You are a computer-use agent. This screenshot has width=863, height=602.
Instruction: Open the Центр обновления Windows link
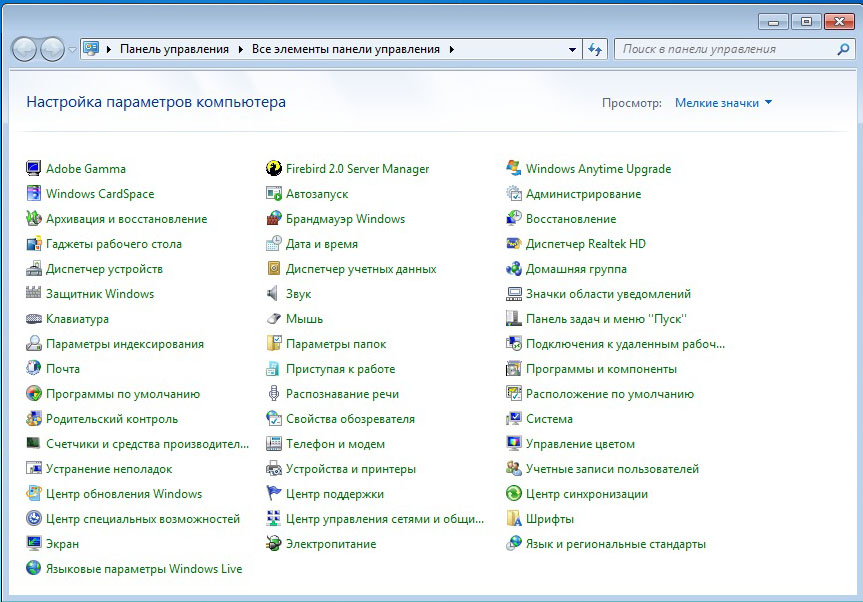(x=124, y=494)
